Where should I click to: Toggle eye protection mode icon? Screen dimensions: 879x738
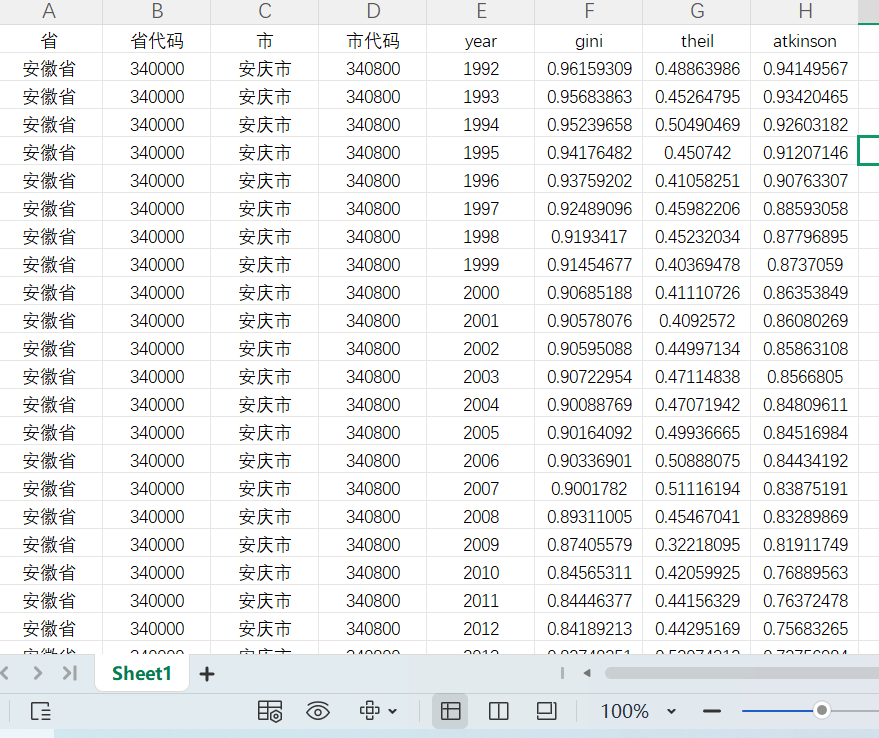coord(318,711)
